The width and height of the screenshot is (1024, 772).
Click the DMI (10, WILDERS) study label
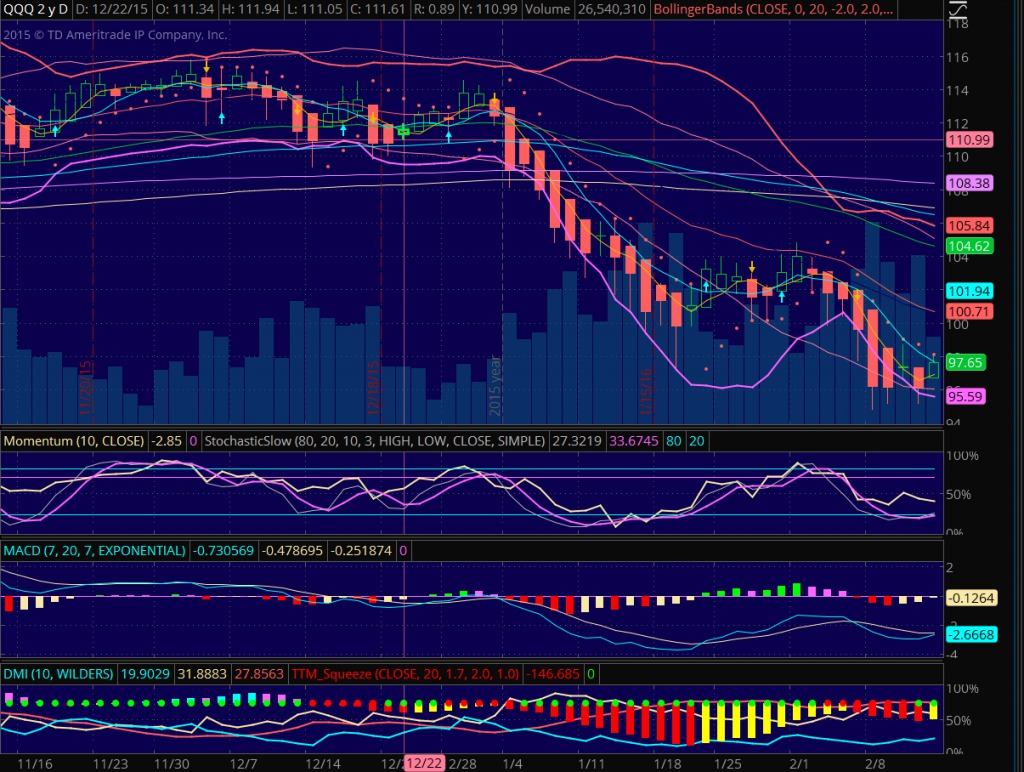pyautogui.click(x=58, y=675)
